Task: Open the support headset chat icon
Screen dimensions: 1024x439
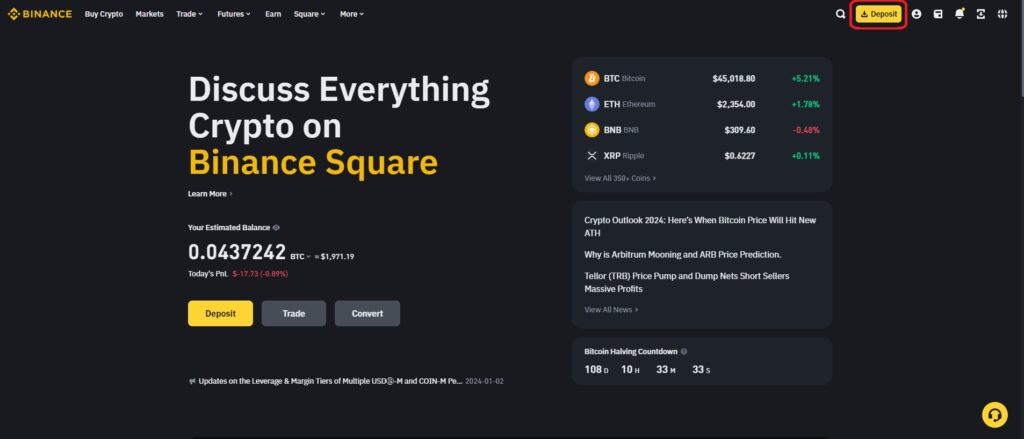Action: pos(995,414)
